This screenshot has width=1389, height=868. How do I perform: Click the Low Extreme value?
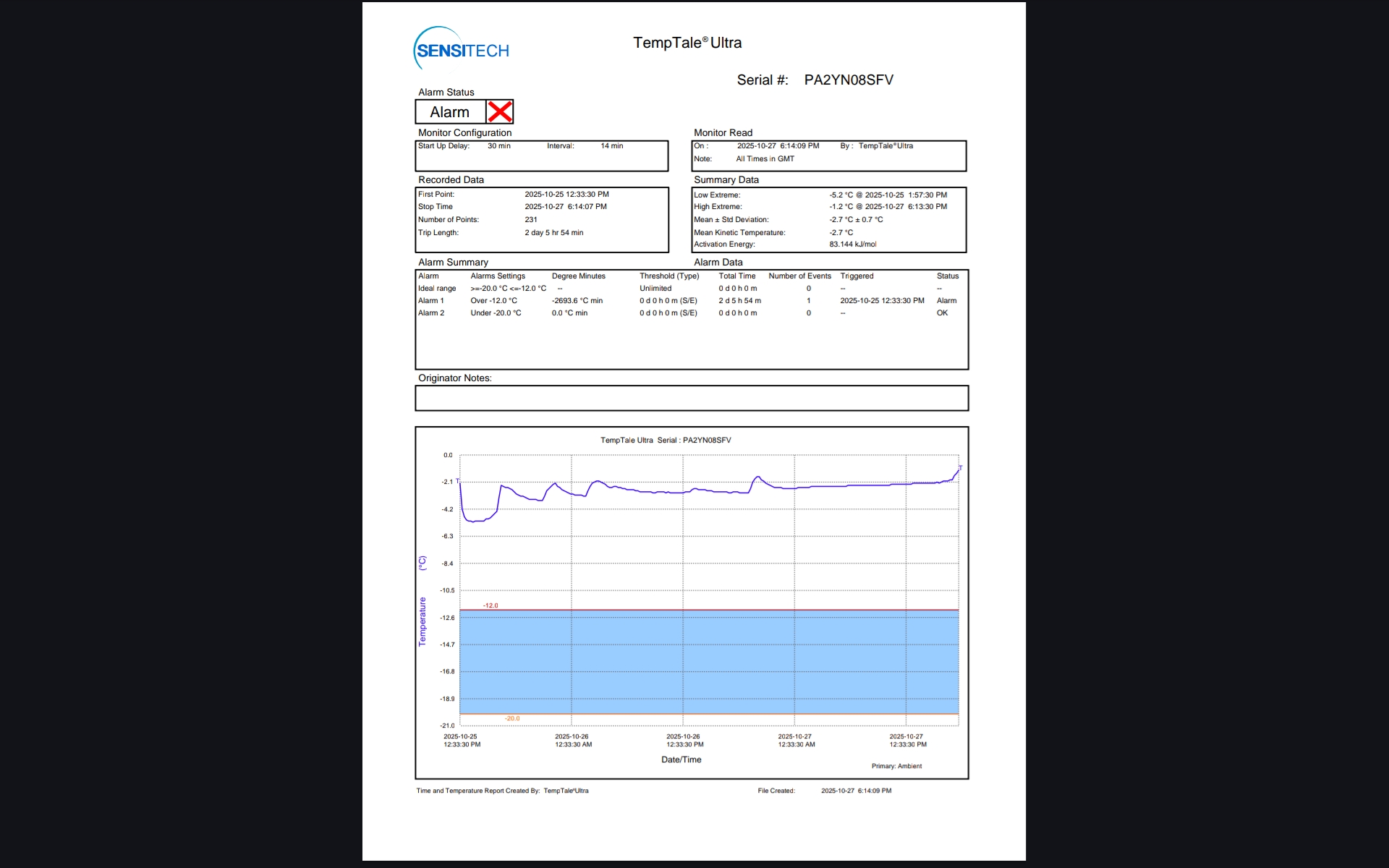pyautogui.click(x=888, y=195)
